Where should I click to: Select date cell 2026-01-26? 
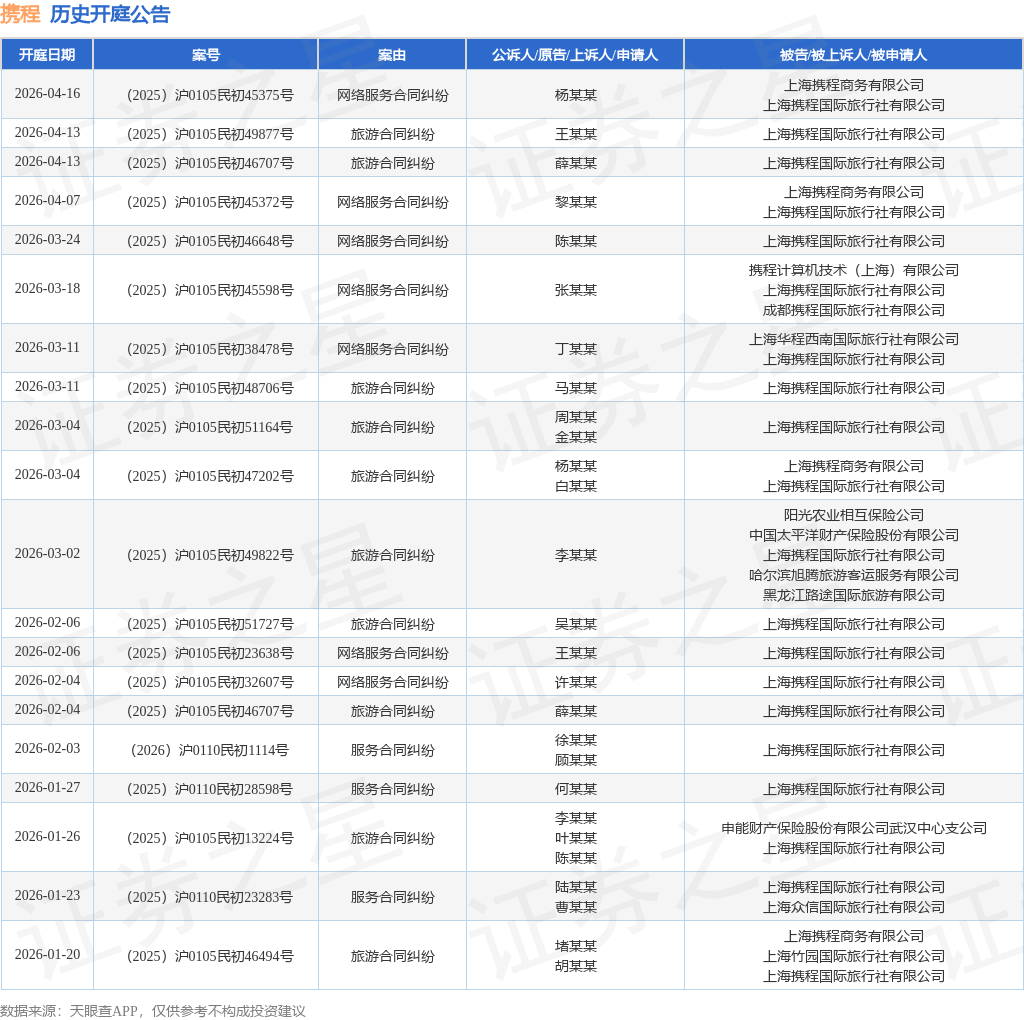48,837
